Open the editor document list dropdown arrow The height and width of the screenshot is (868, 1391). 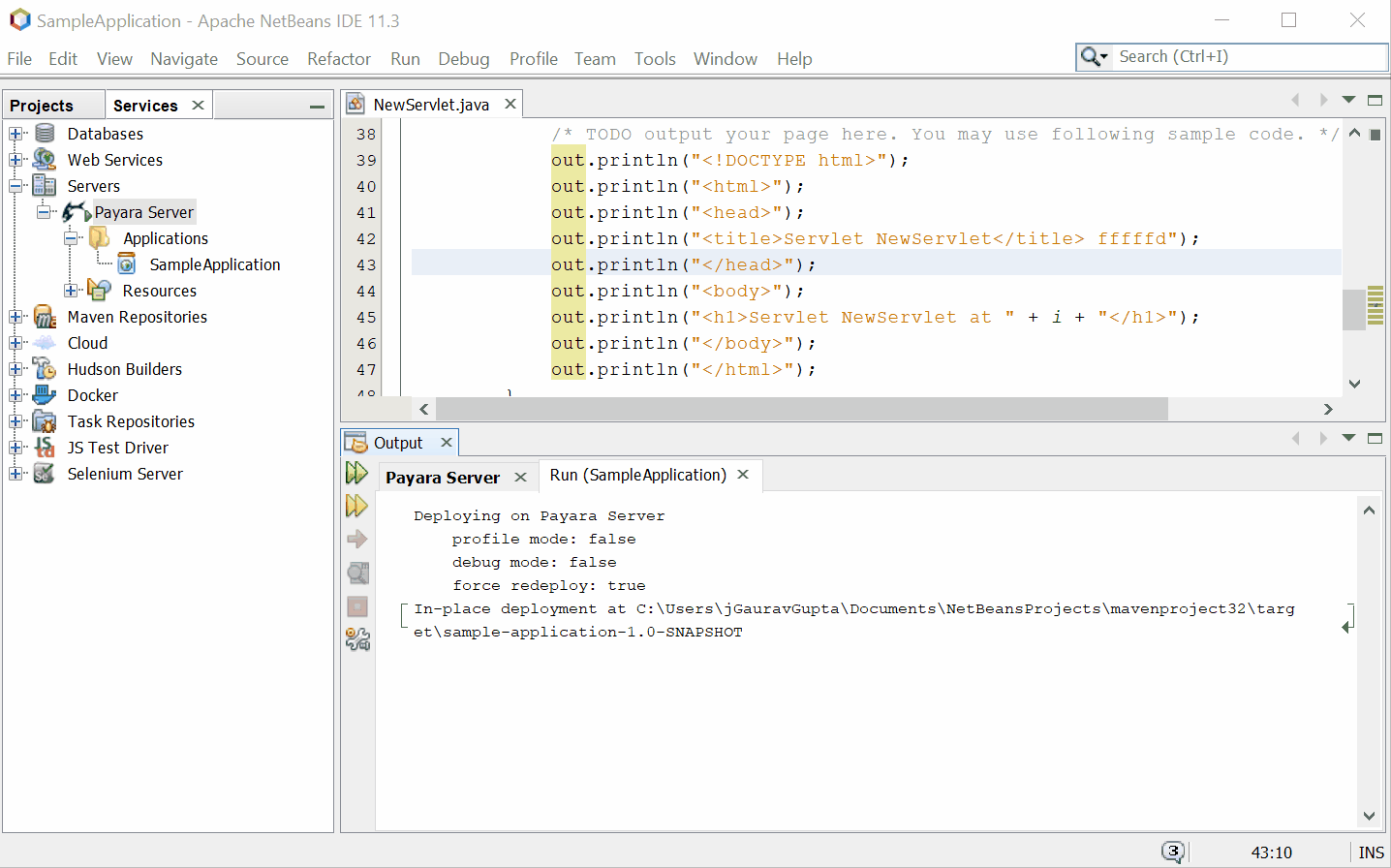point(1348,100)
